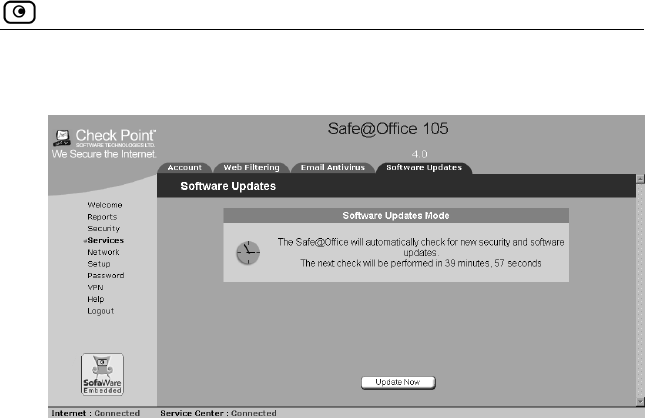The image size is (645, 418).
Task: Open the Reports page
Action: coord(102,217)
